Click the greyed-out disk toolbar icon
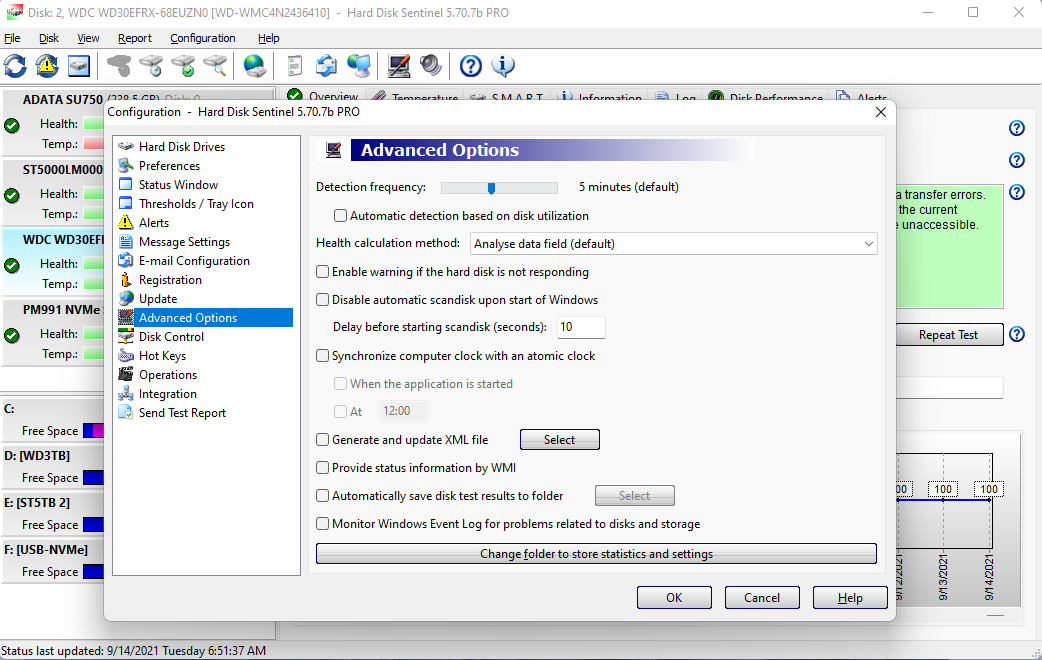The image size is (1042, 660). pyautogui.click(x=119, y=66)
